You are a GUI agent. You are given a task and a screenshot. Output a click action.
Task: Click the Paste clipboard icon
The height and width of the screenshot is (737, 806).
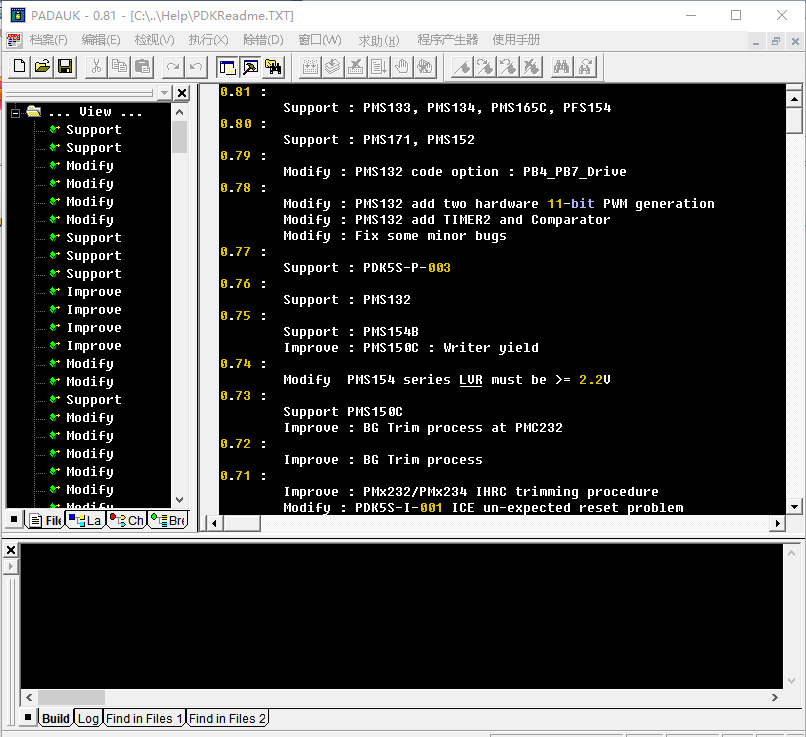click(142, 67)
